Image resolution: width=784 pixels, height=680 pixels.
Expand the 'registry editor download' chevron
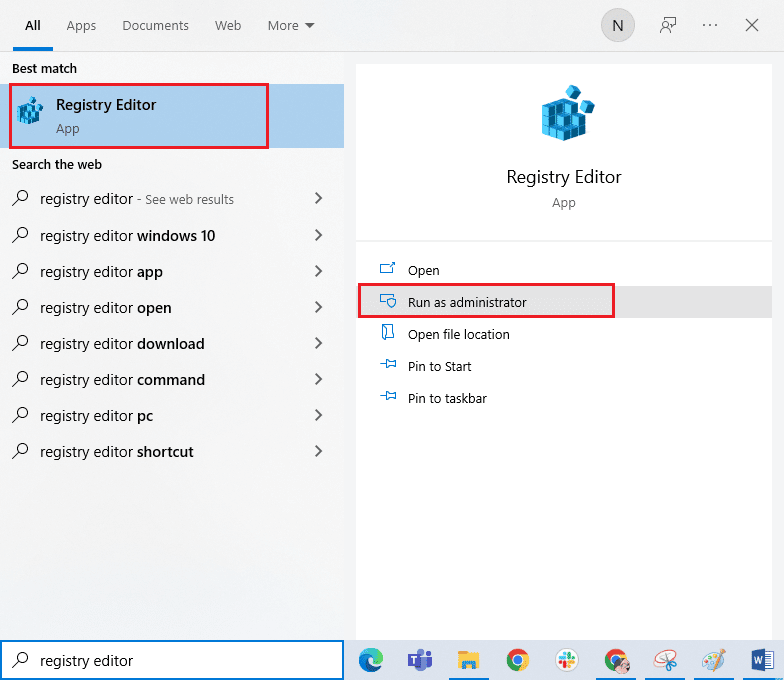318,343
